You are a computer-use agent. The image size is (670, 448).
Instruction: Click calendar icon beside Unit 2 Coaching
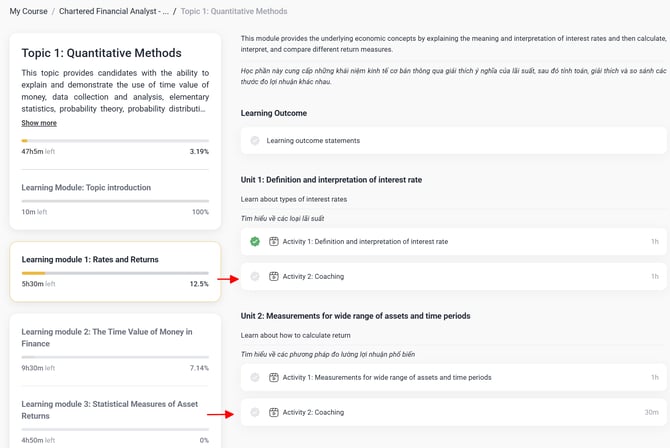(274, 412)
